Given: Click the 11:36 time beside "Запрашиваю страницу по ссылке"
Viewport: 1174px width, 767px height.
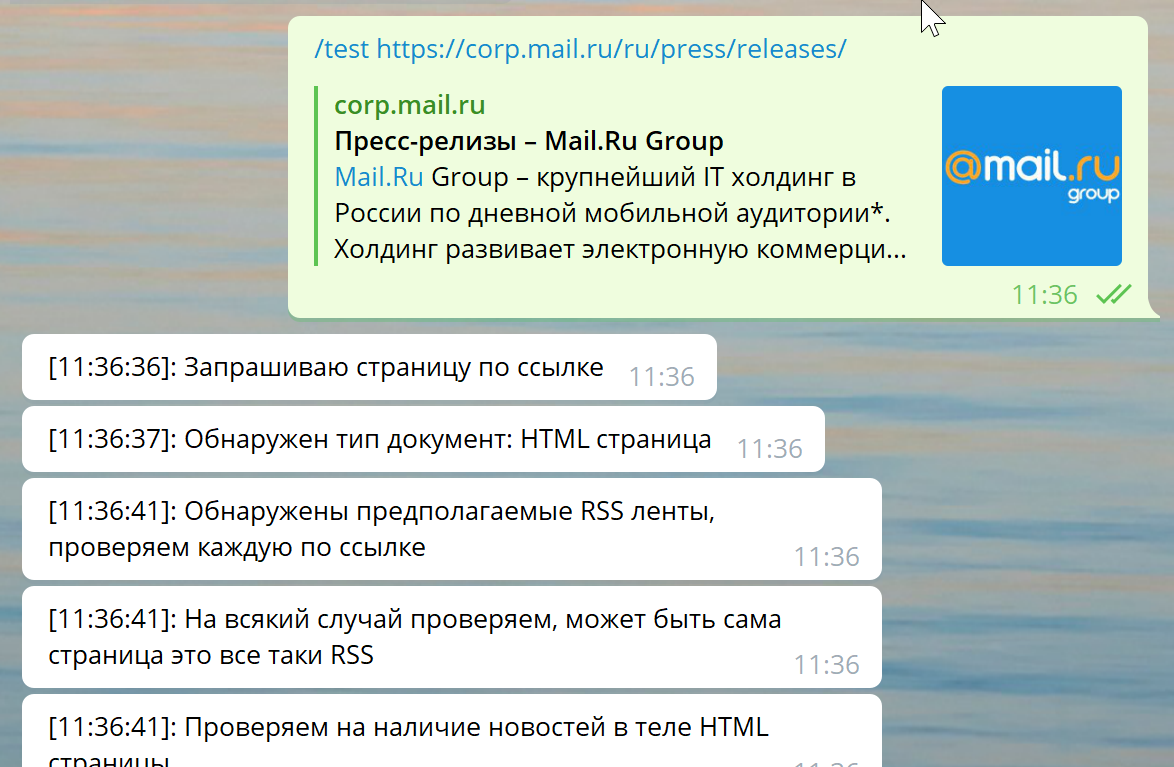Looking at the screenshot, I should (x=662, y=377).
